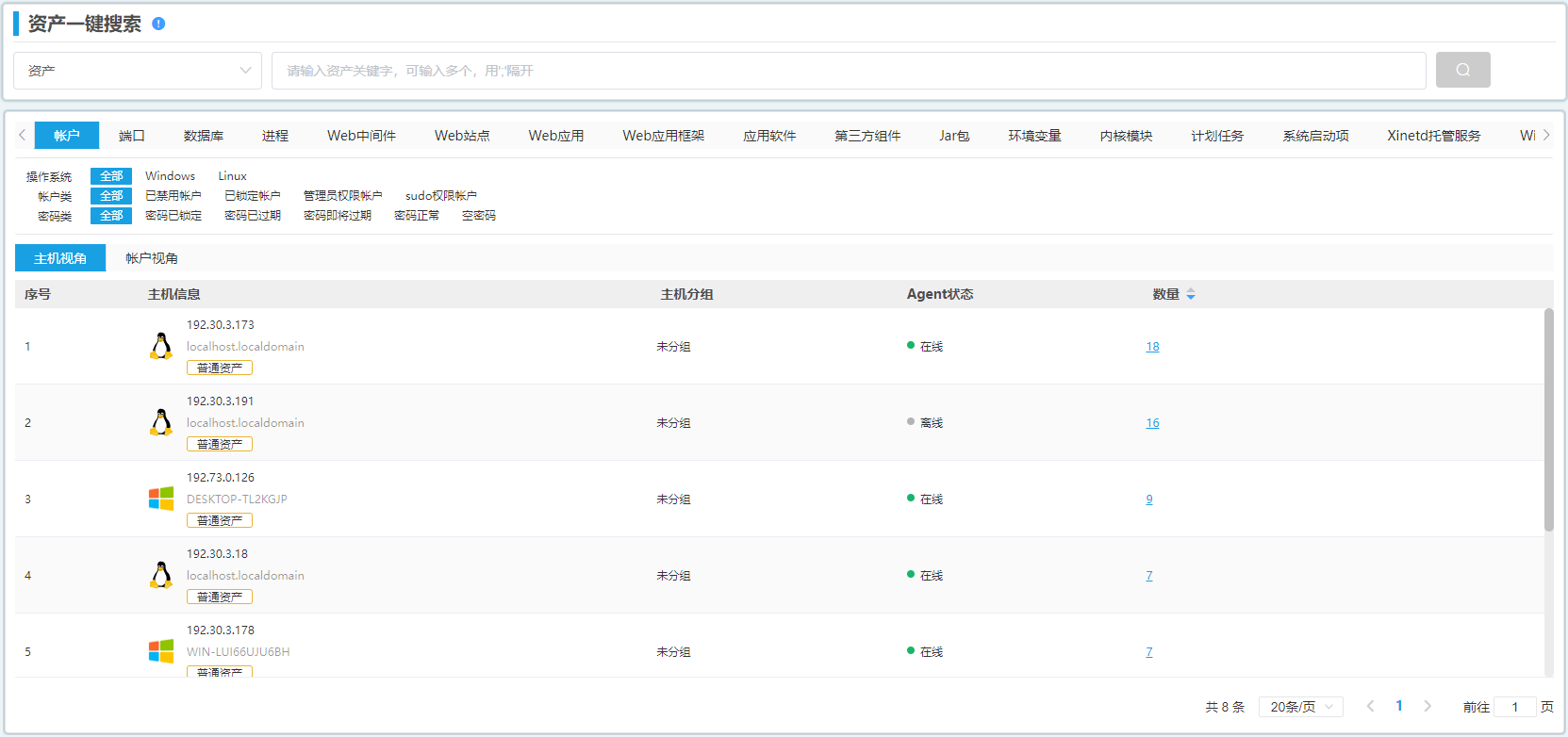This screenshot has width=1568, height=737.
Task: Click the asset keyword search input field
Action: 849,71
